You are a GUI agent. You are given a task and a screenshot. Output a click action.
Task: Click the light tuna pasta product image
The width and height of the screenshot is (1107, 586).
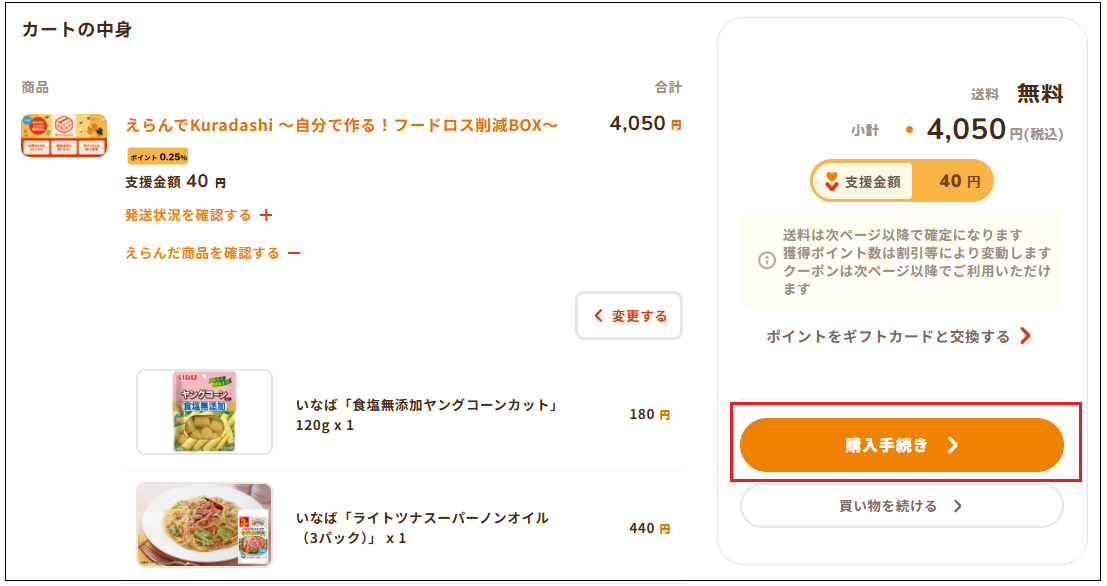[x=204, y=525]
